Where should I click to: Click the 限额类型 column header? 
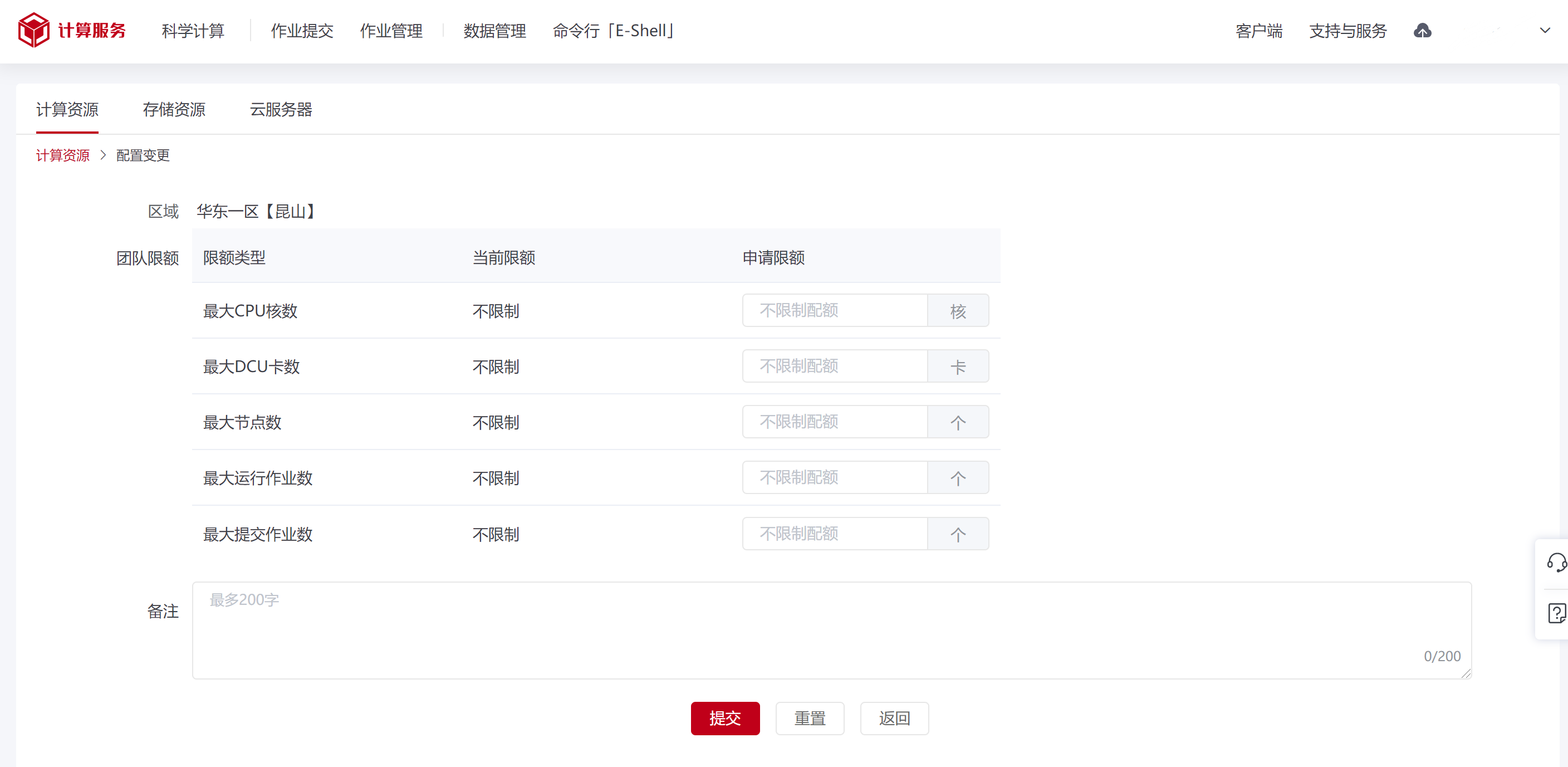pyautogui.click(x=234, y=257)
